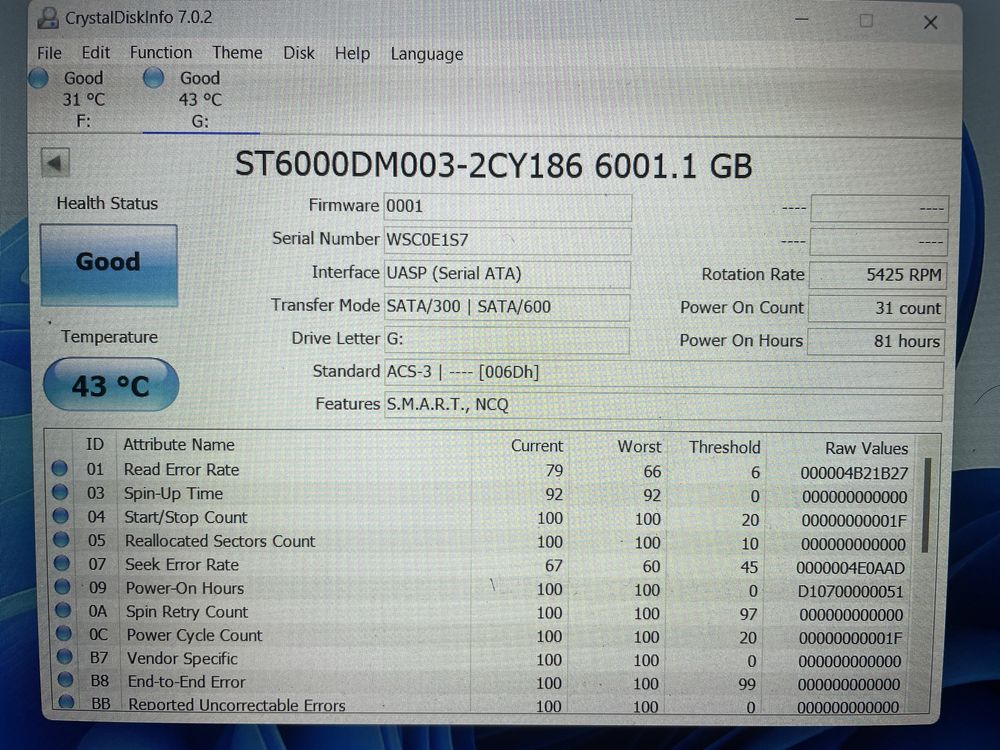The image size is (1000, 750).
Task: Open the Function menu
Action: (161, 53)
